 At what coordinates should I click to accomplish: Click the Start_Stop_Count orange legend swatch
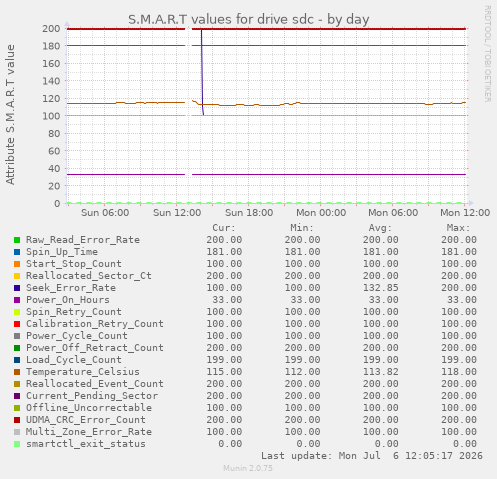point(17,264)
